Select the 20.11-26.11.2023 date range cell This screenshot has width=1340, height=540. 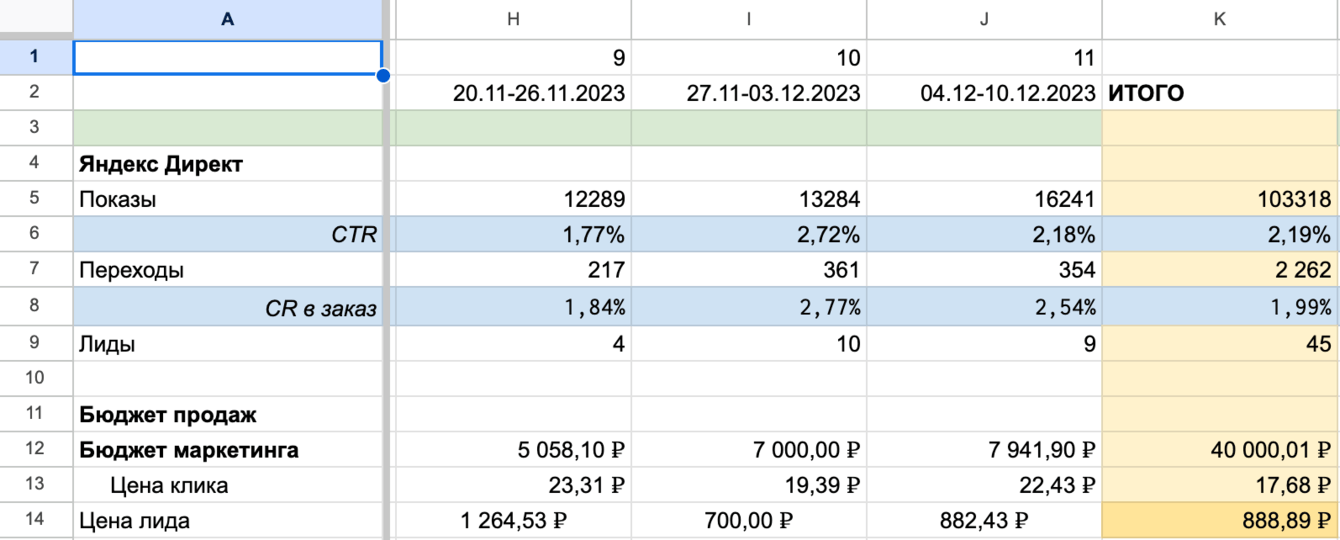(x=513, y=94)
